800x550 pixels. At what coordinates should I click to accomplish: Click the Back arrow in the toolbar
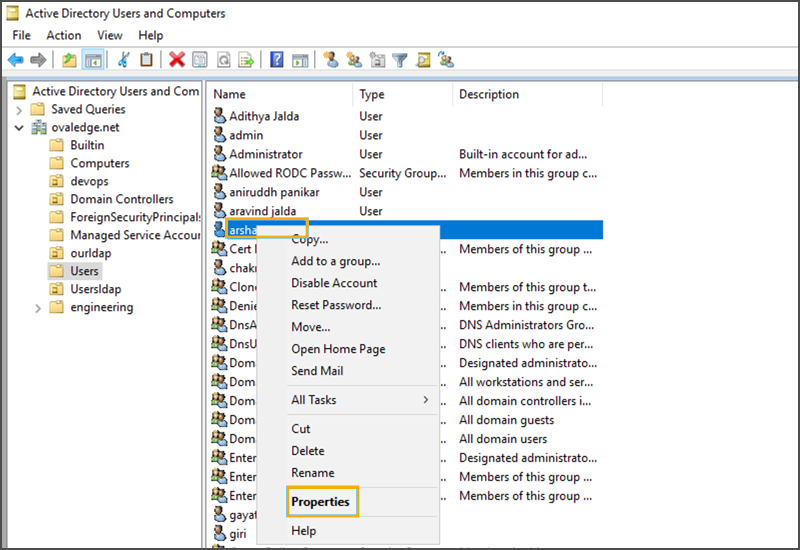tap(15, 60)
